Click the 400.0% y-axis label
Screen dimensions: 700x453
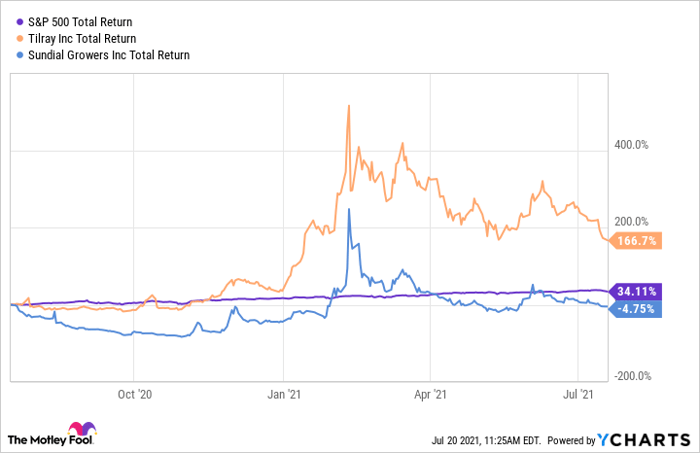(633, 144)
